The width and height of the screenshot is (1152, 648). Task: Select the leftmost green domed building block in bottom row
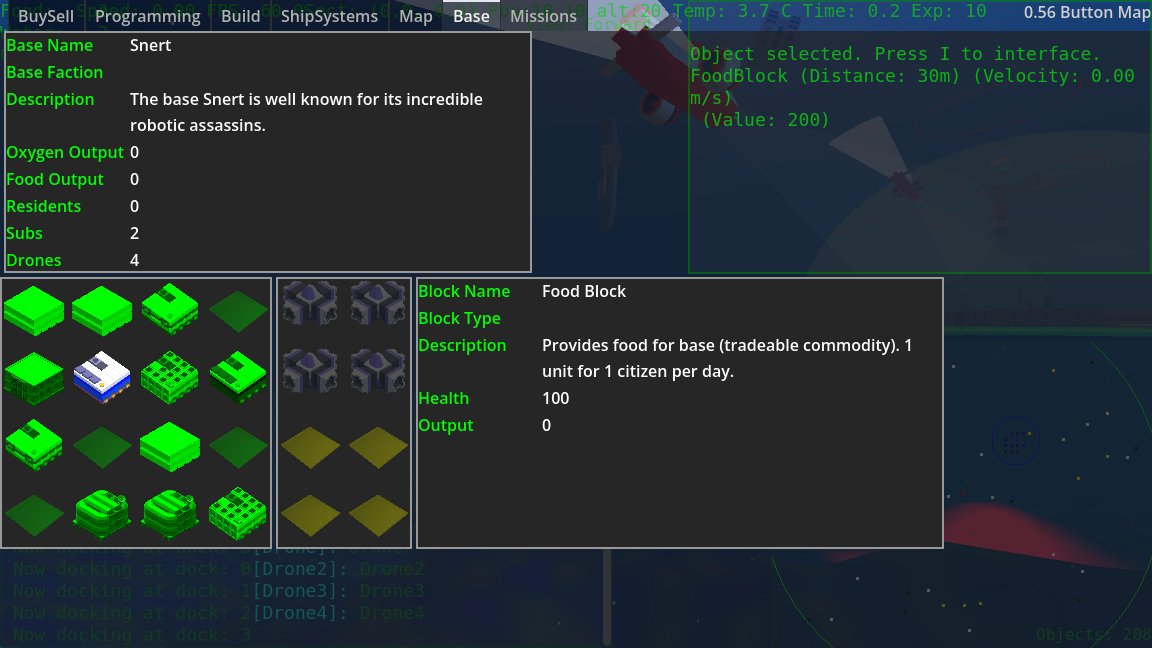[102, 512]
